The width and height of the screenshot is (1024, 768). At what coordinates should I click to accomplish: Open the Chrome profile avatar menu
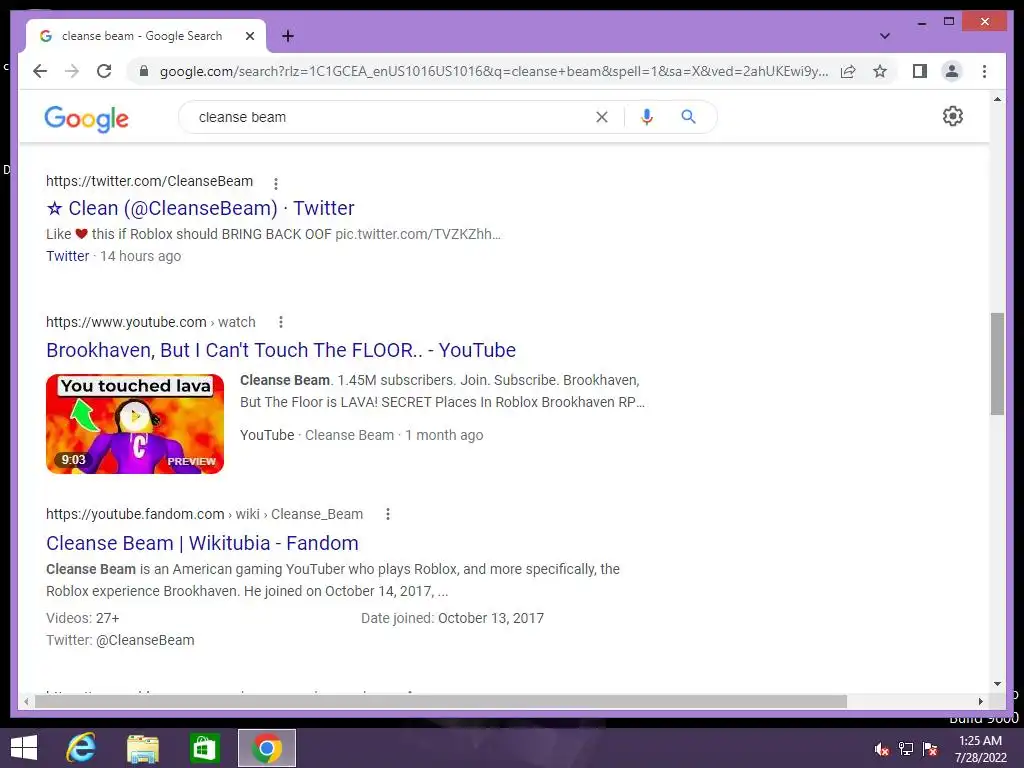tap(952, 71)
